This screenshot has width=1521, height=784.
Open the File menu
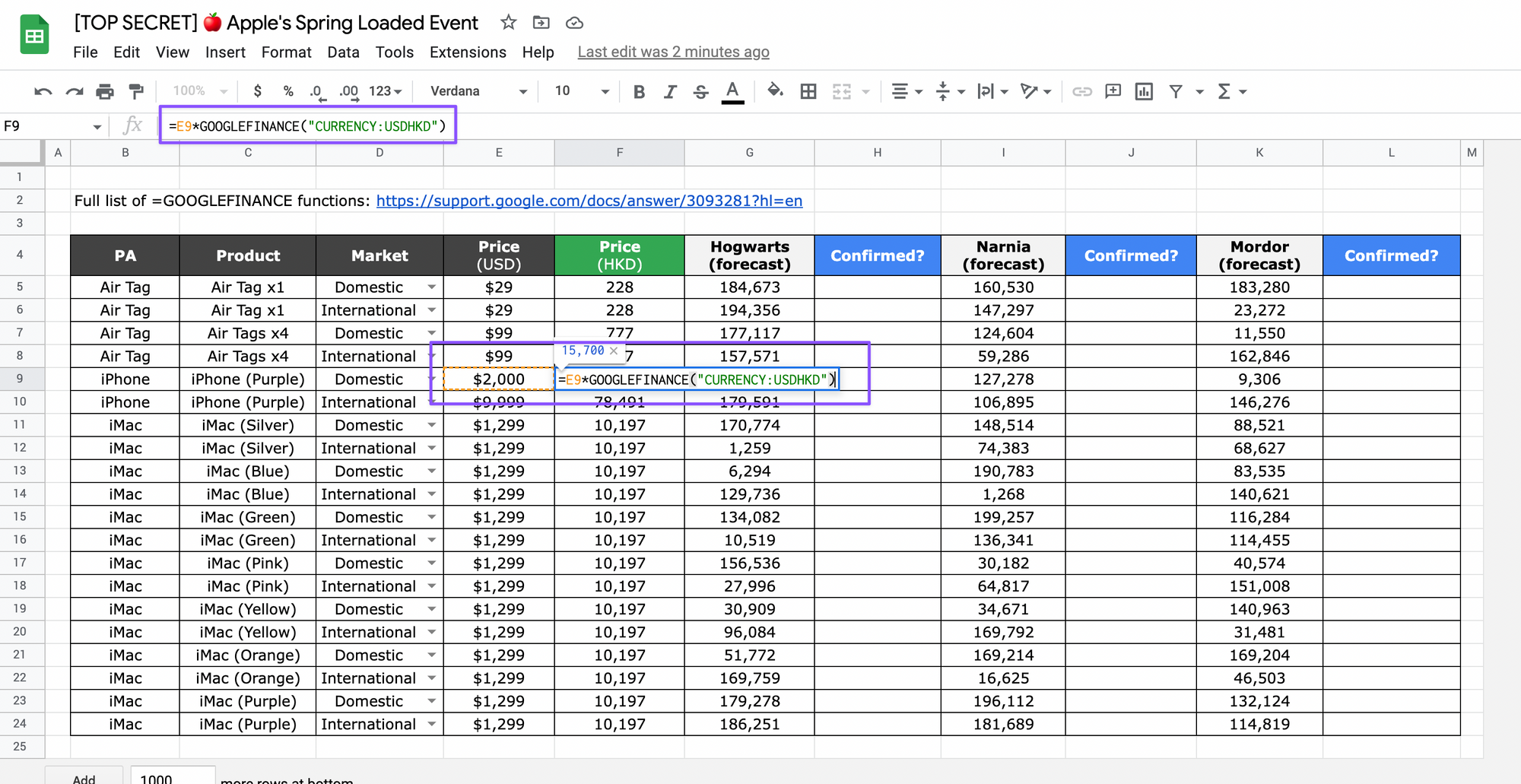[85, 52]
